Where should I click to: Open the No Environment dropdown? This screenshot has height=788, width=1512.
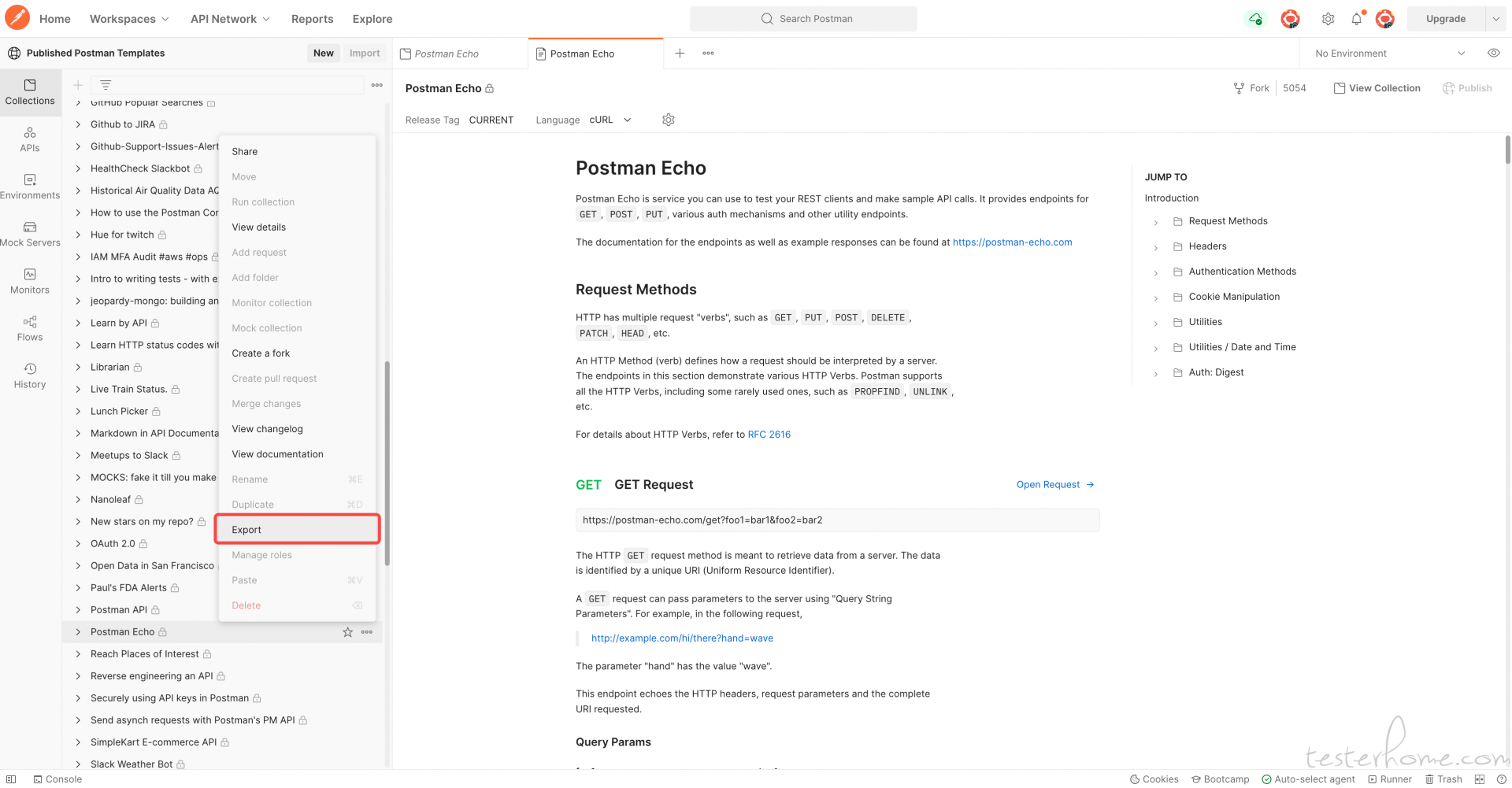(1390, 54)
